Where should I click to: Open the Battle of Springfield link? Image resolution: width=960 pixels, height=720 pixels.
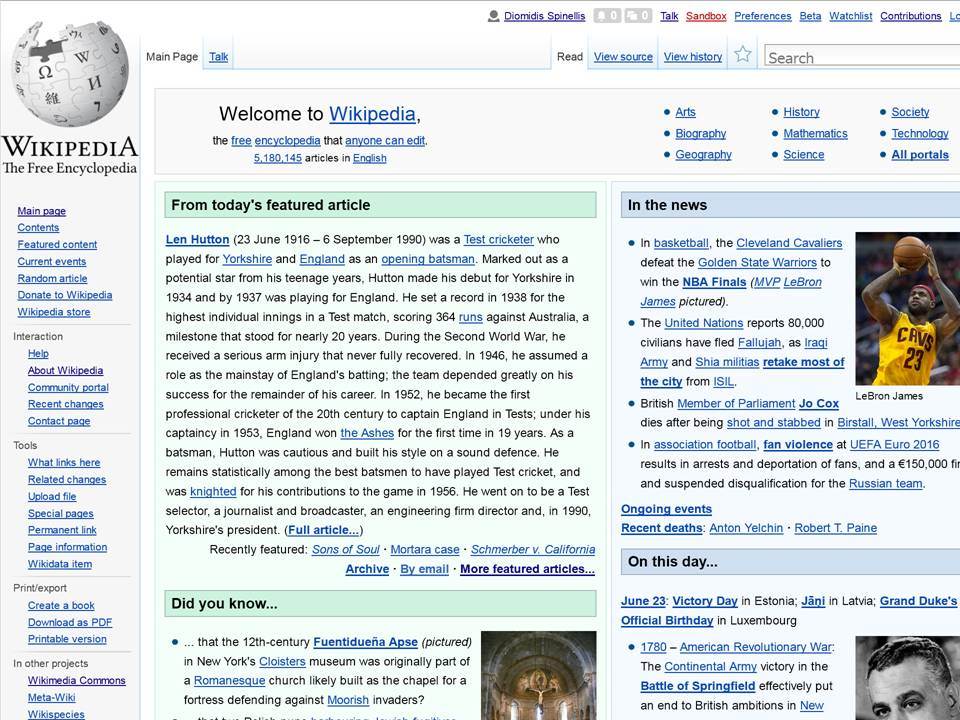tap(697, 686)
